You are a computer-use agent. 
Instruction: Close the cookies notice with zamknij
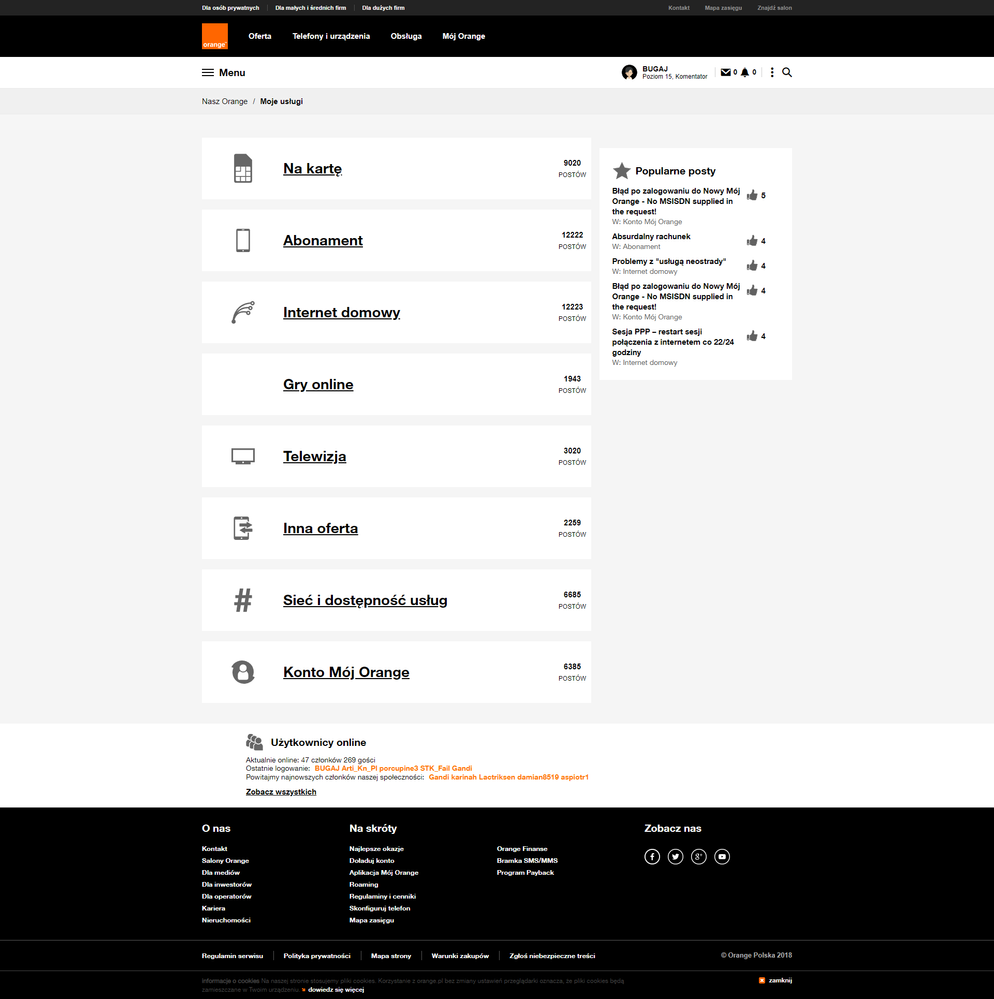[x=775, y=980]
